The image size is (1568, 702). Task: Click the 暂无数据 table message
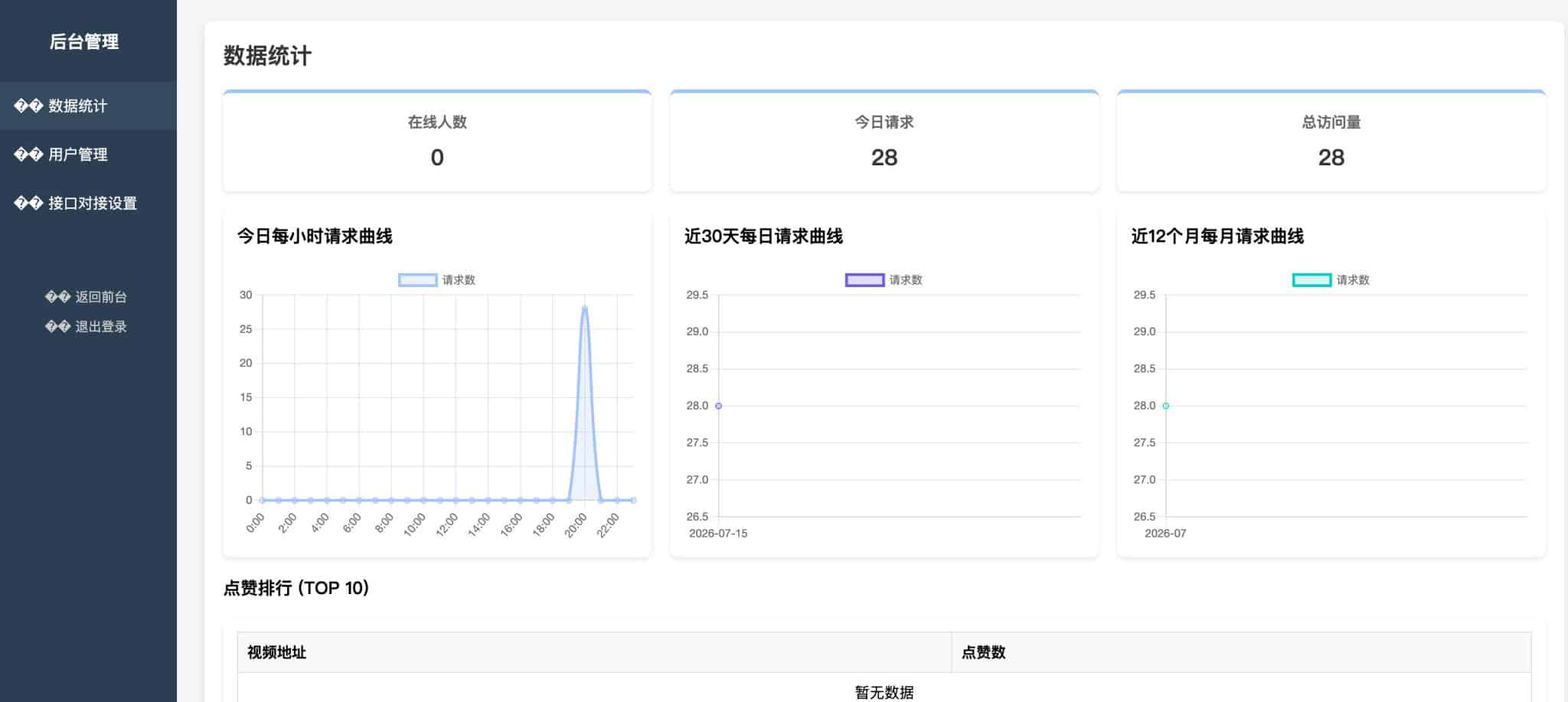[884, 692]
